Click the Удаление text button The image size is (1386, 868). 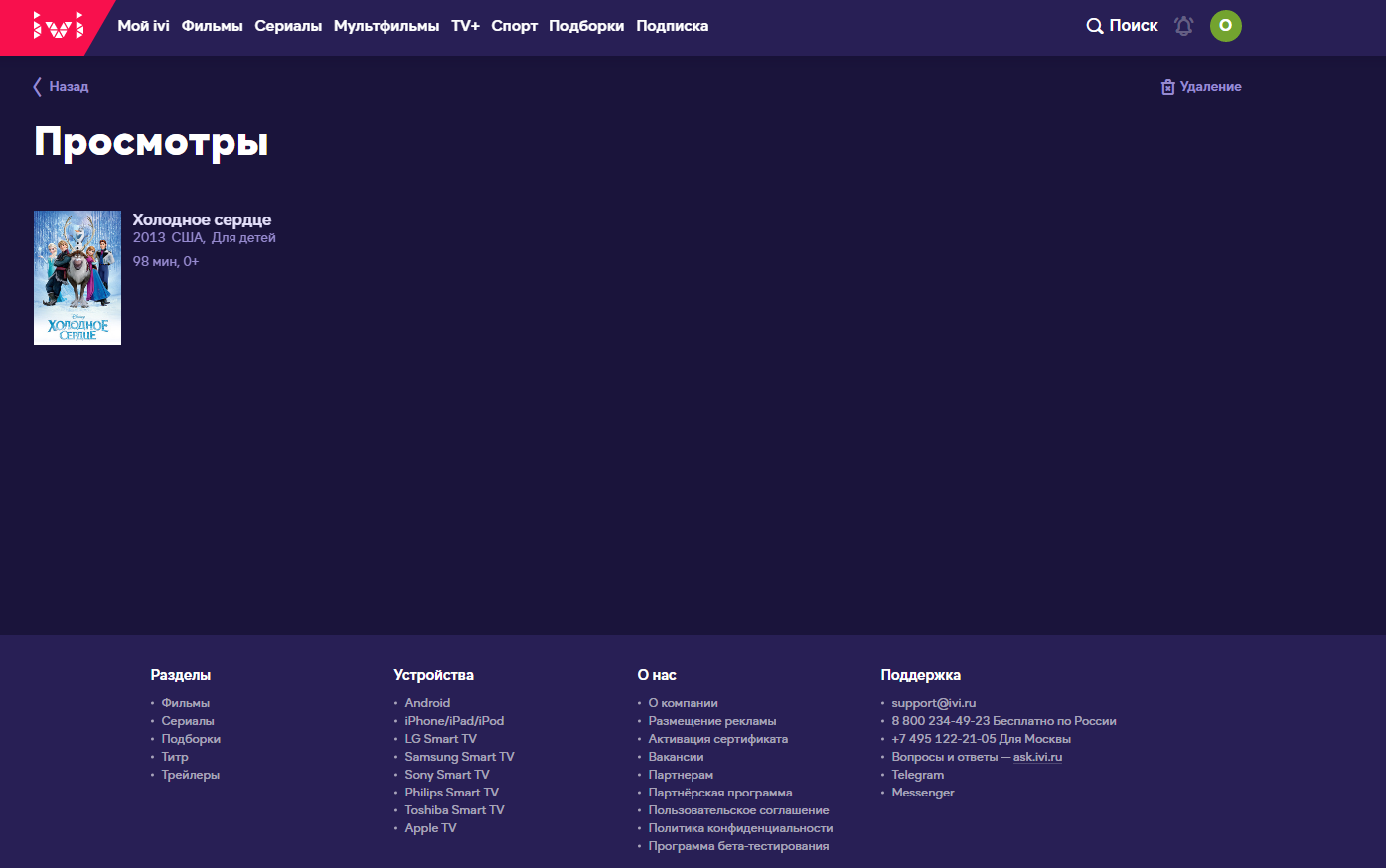point(1211,87)
